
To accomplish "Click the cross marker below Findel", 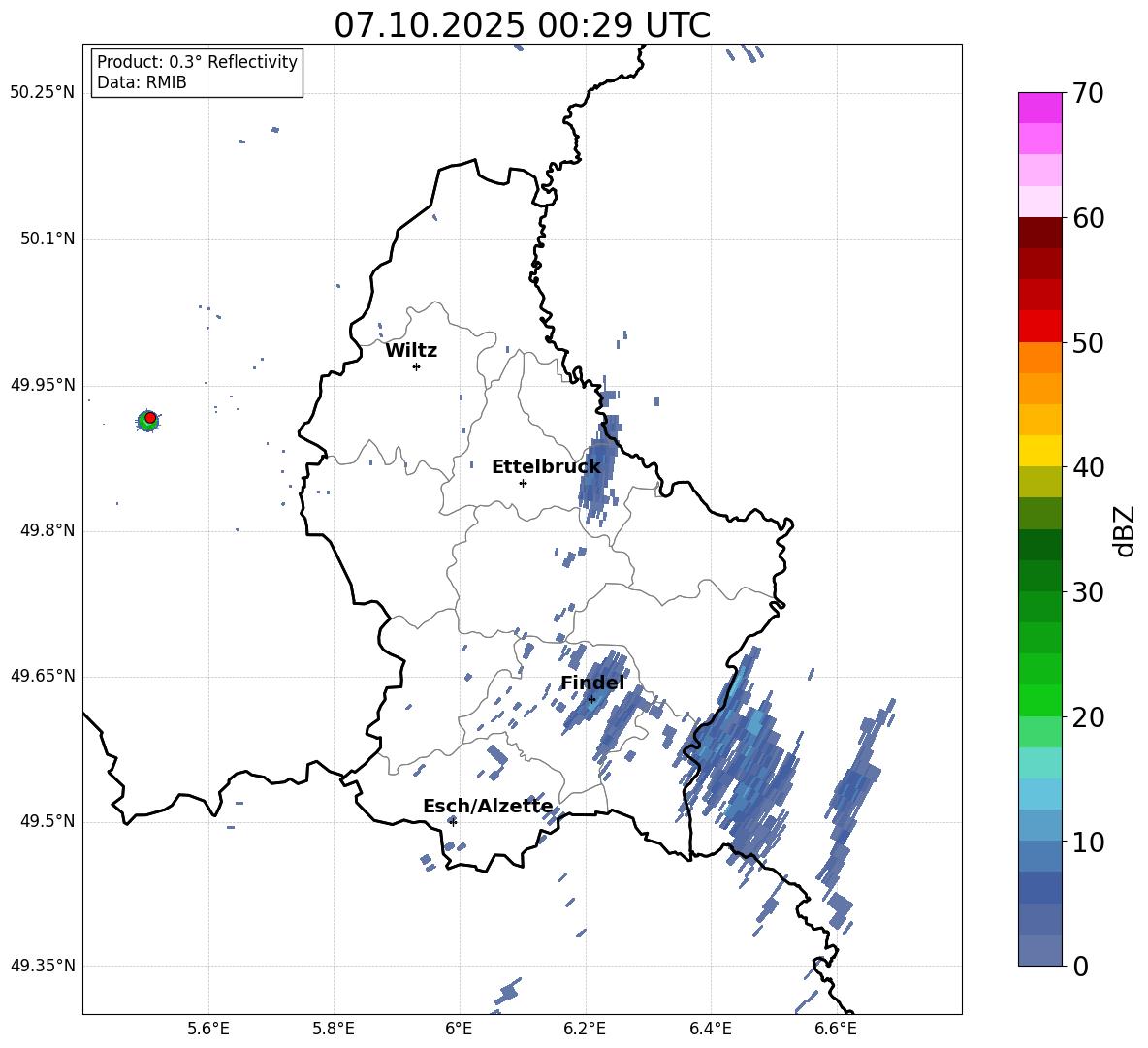I will tap(591, 700).
